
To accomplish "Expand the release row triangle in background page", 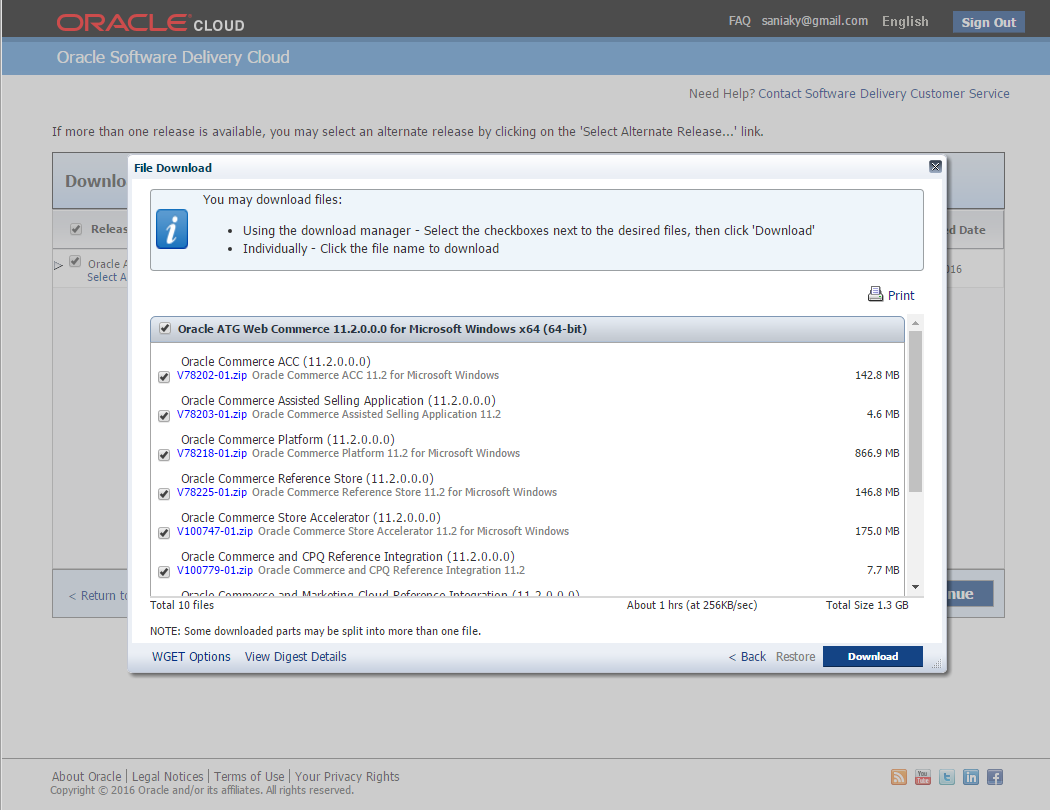I will [59, 266].
